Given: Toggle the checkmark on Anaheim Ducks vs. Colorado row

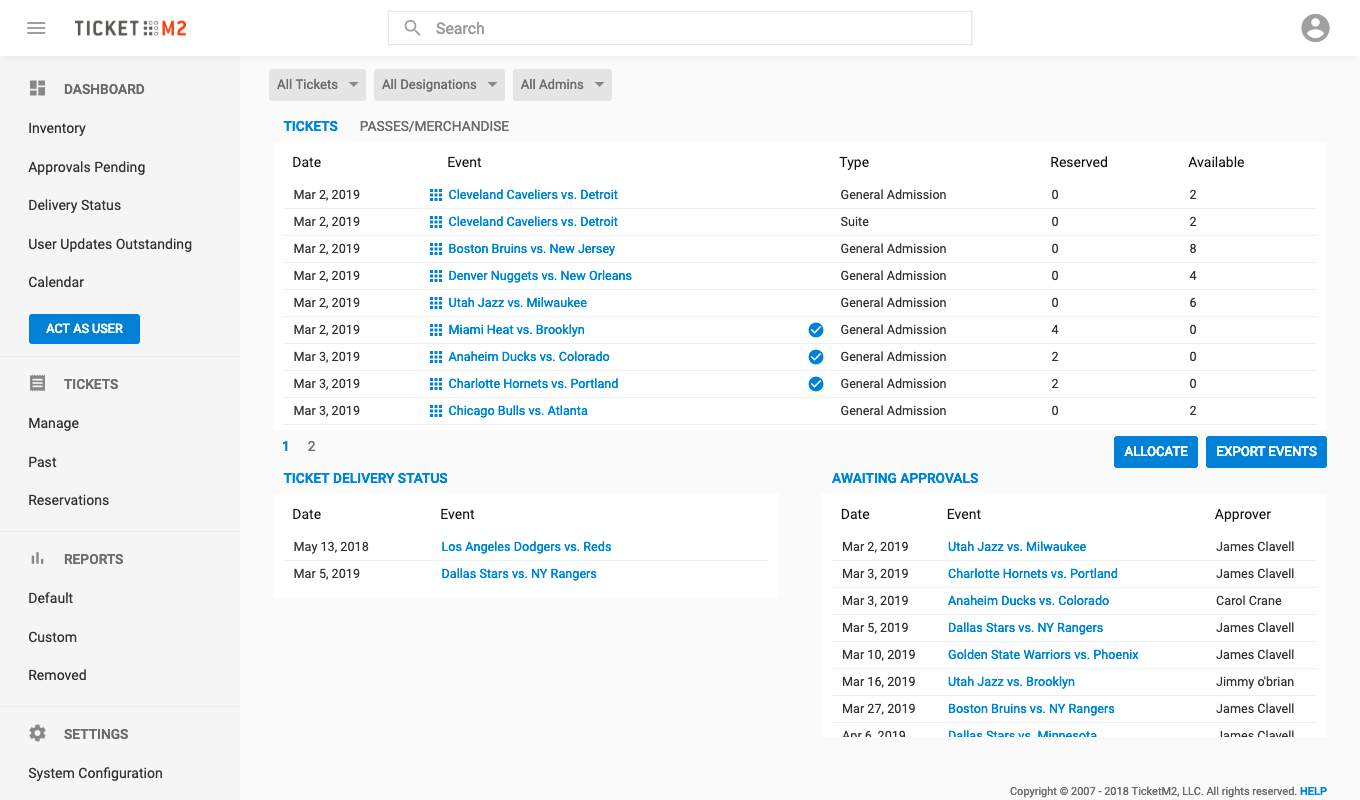Looking at the screenshot, I should pyautogui.click(x=816, y=357).
